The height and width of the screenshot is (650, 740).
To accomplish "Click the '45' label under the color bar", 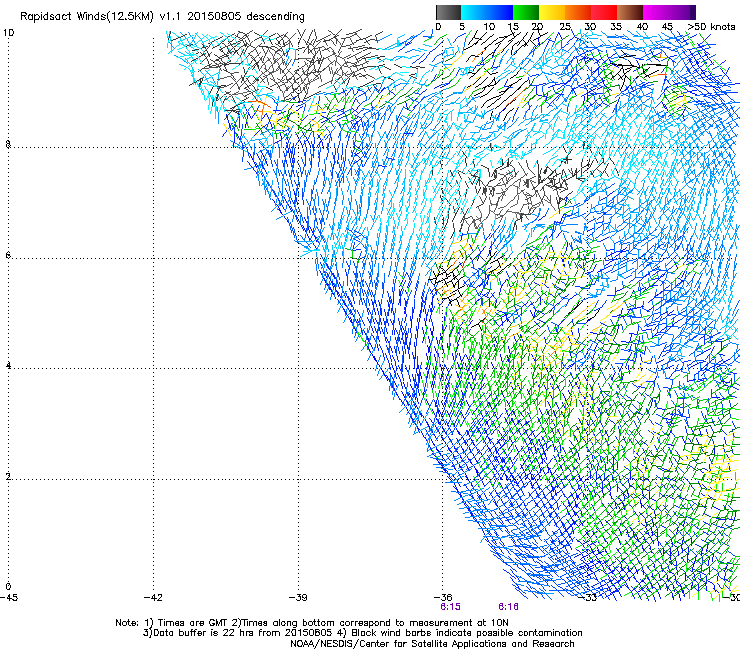I will pyautogui.click(x=667, y=27).
